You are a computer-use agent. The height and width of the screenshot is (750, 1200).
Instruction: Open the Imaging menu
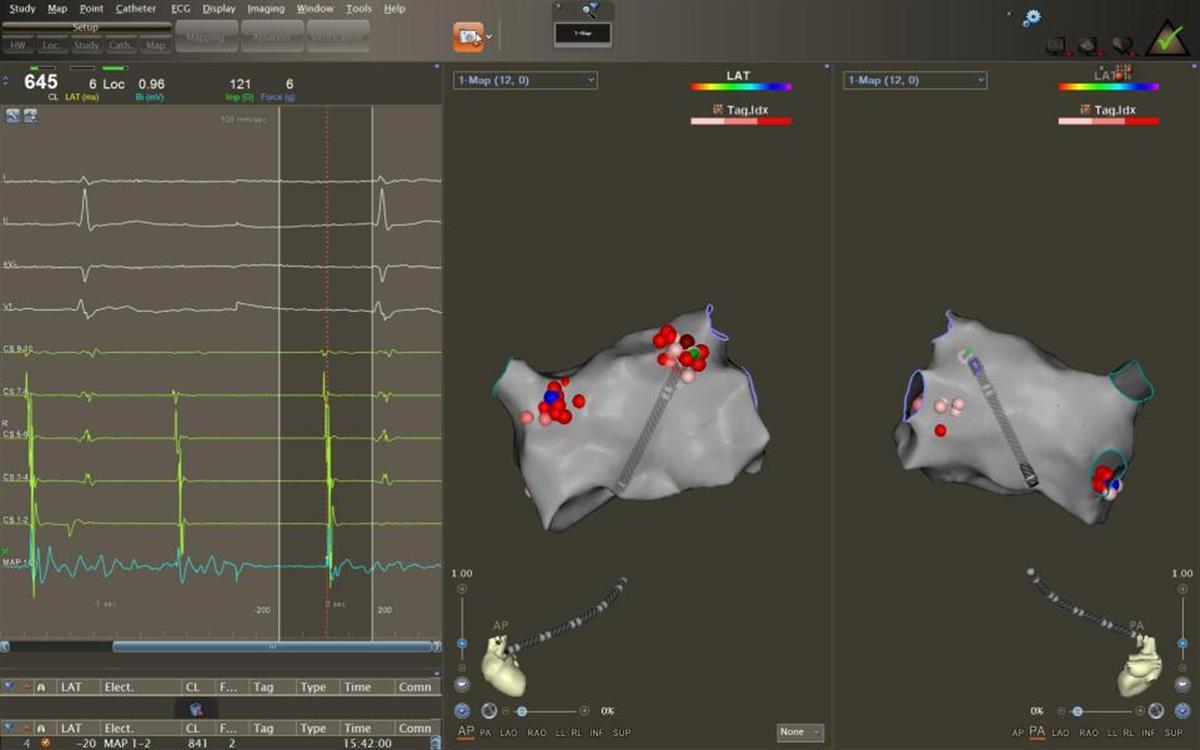coord(265,9)
